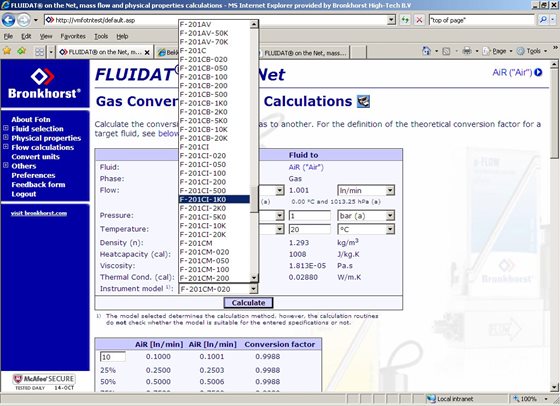Image resolution: width=560 pixels, height=406 pixels.
Task: Select F-201CI-2K0 in the model list
Action: tap(214, 208)
